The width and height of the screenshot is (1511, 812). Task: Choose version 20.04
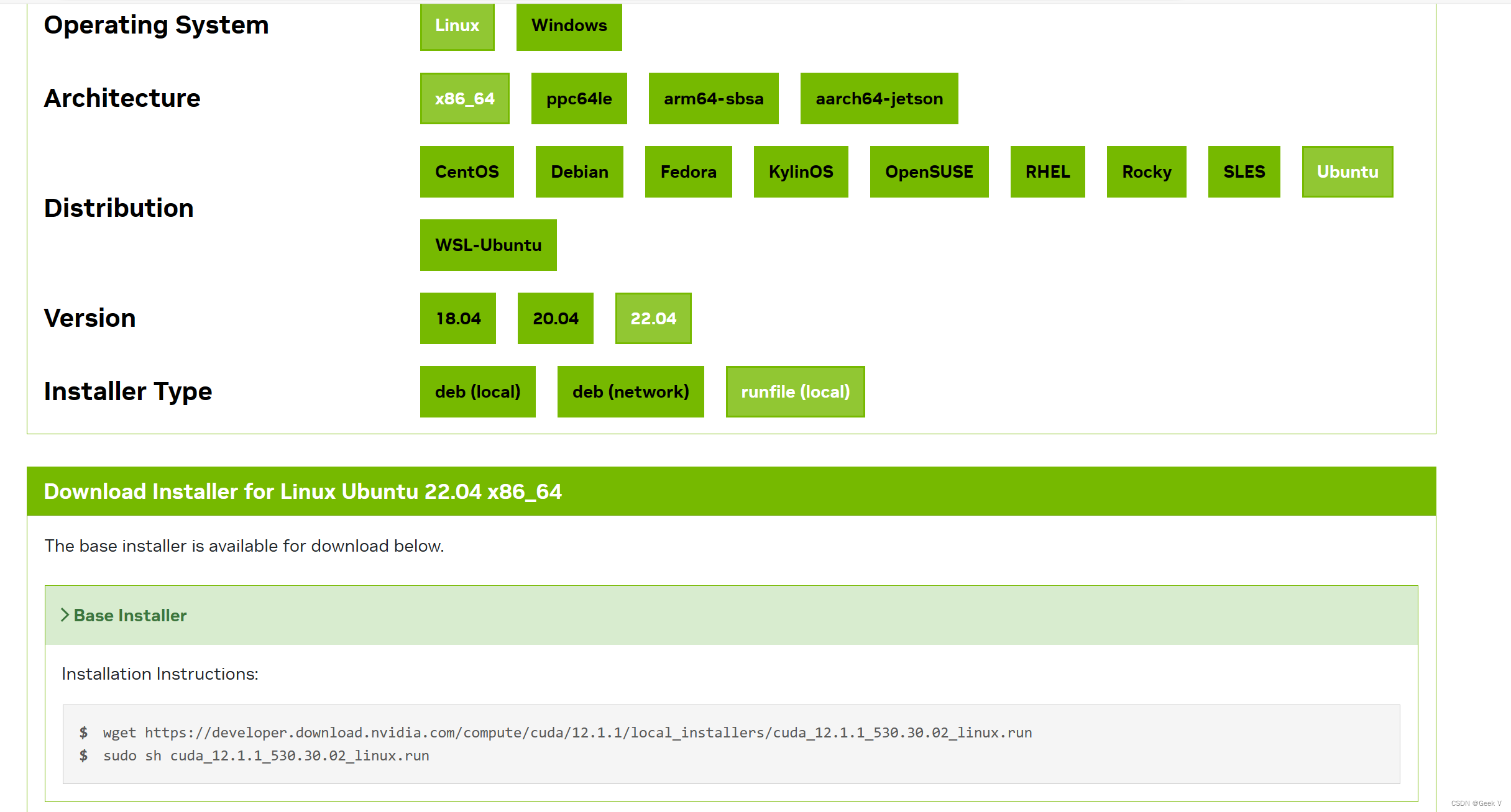(x=555, y=318)
